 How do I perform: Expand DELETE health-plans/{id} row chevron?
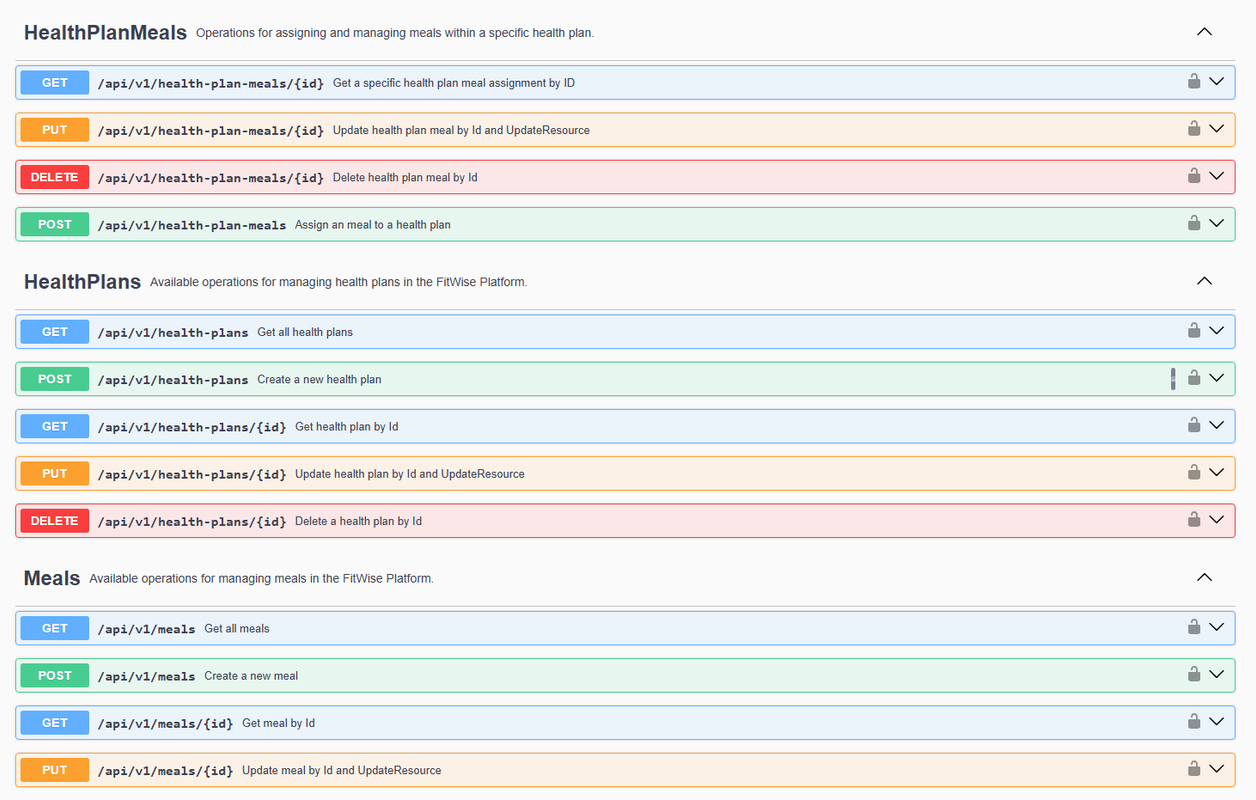[x=1217, y=520]
